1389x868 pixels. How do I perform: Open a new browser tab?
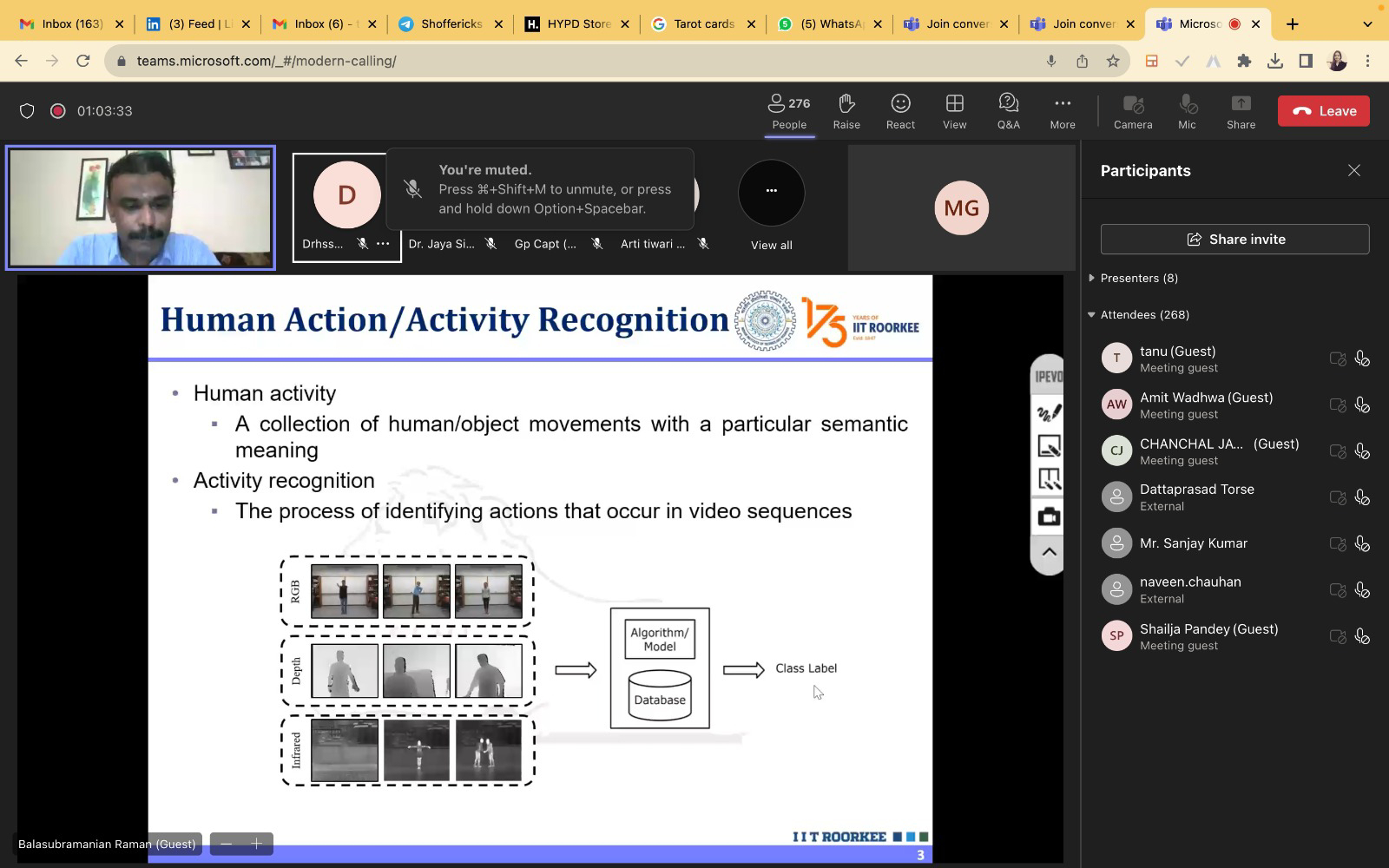coord(1292,24)
